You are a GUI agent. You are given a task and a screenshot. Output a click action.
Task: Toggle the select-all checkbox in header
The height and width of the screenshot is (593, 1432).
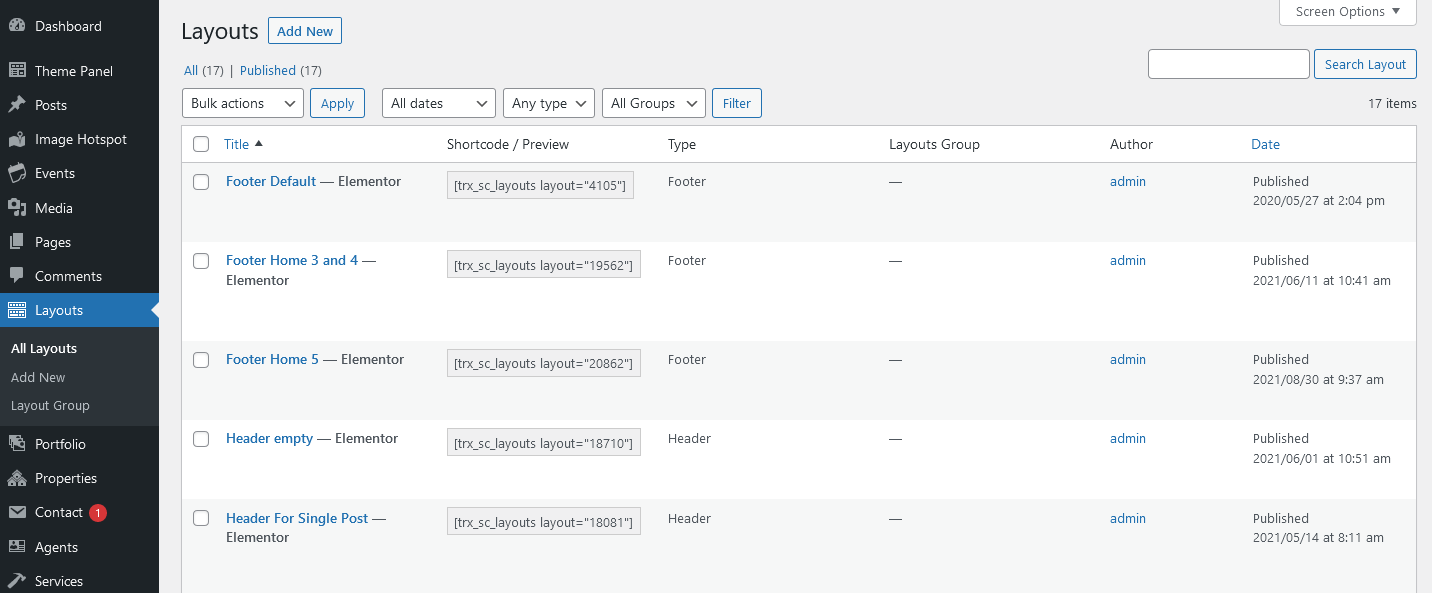click(201, 144)
